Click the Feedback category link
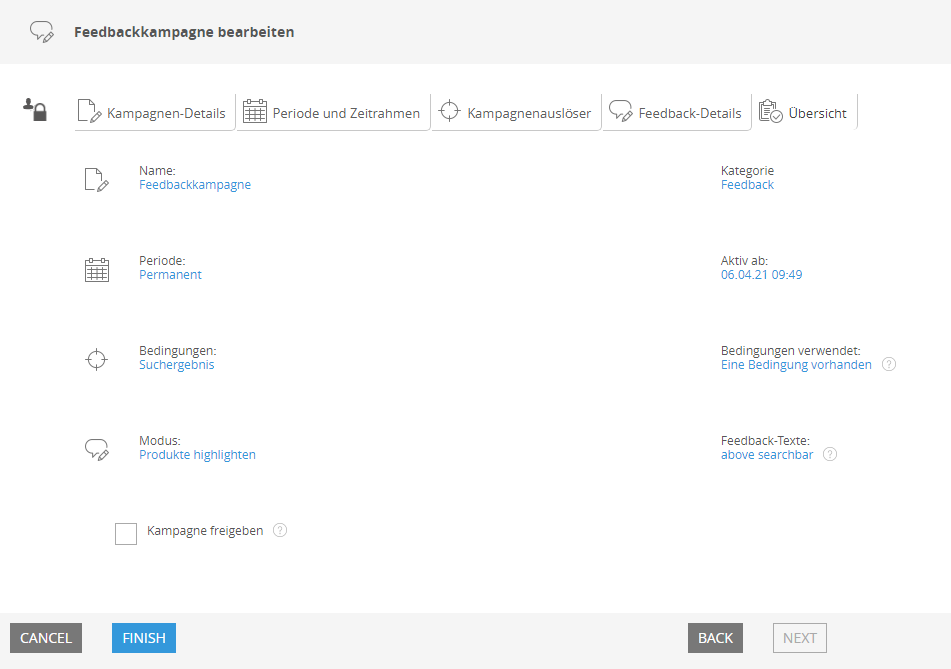The width and height of the screenshot is (951, 669). pyautogui.click(x=747, y=184)
